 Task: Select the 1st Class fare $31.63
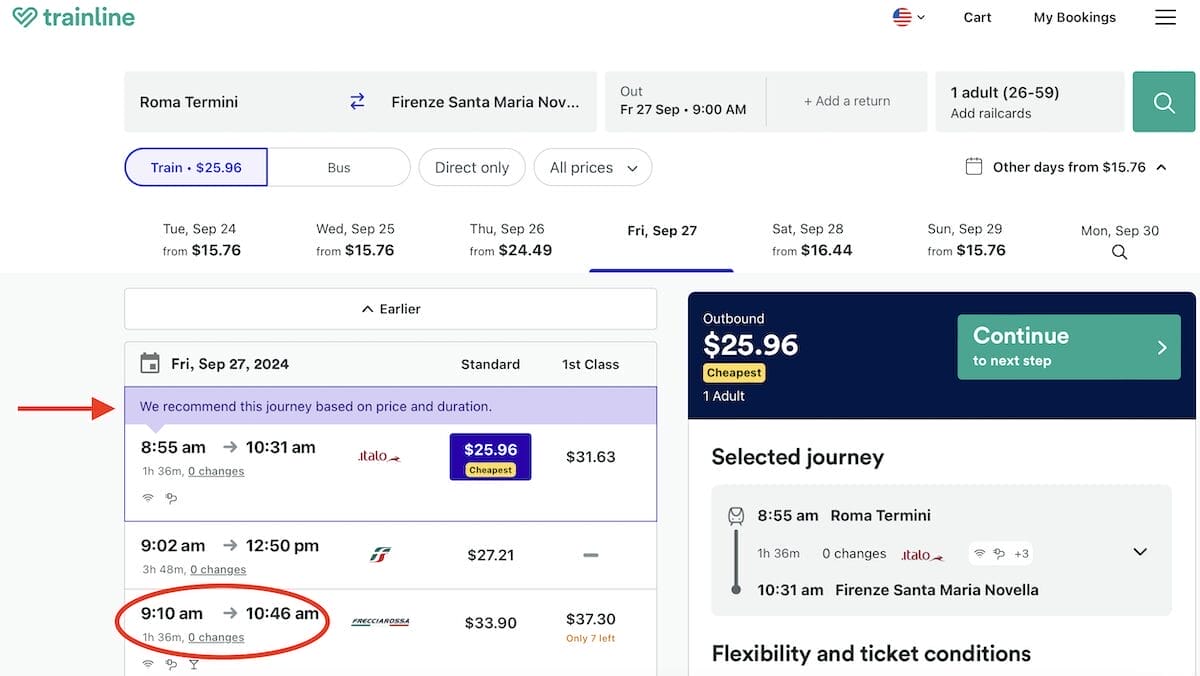point(590,456)
